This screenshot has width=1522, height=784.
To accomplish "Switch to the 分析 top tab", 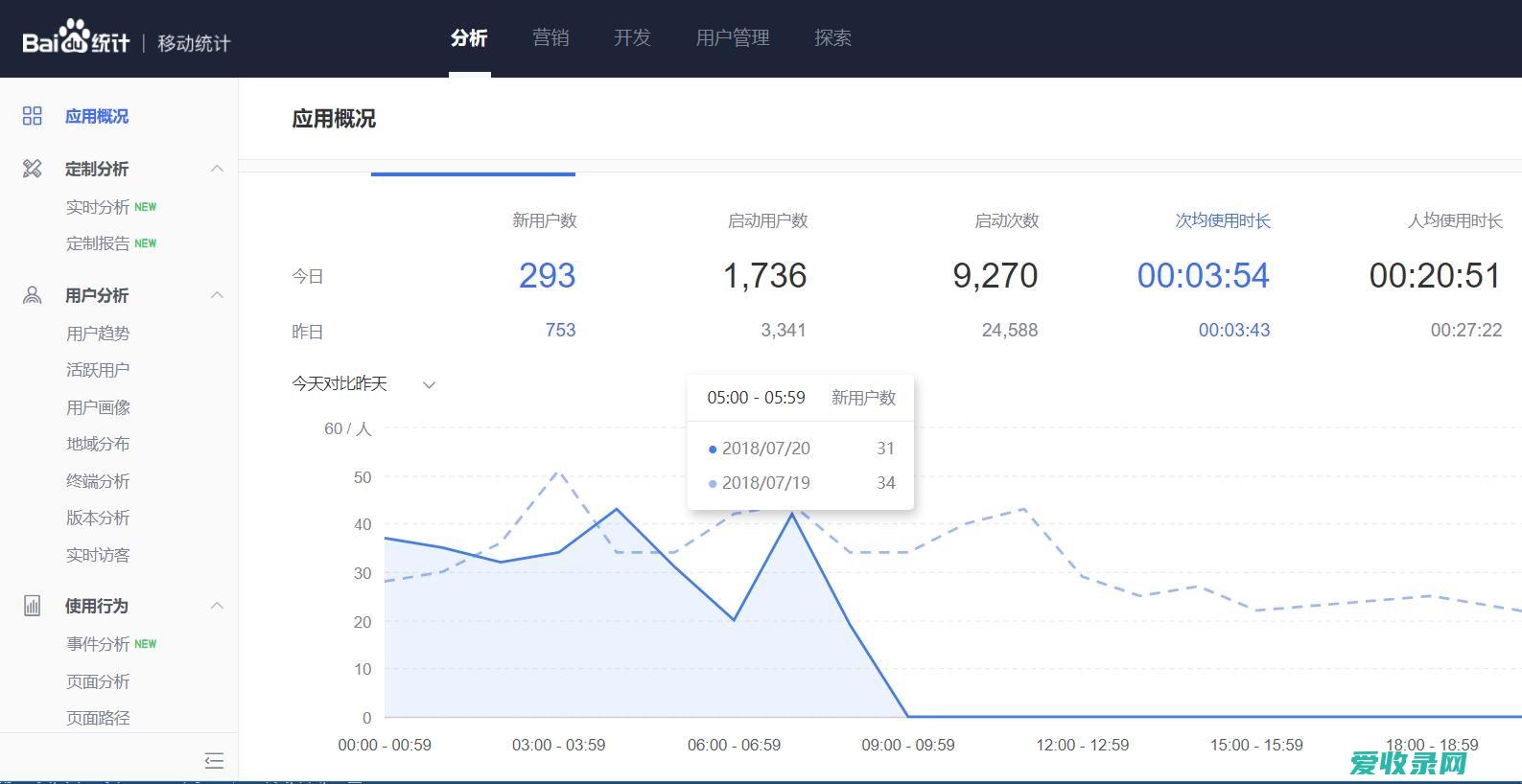I will coord(469,38).
